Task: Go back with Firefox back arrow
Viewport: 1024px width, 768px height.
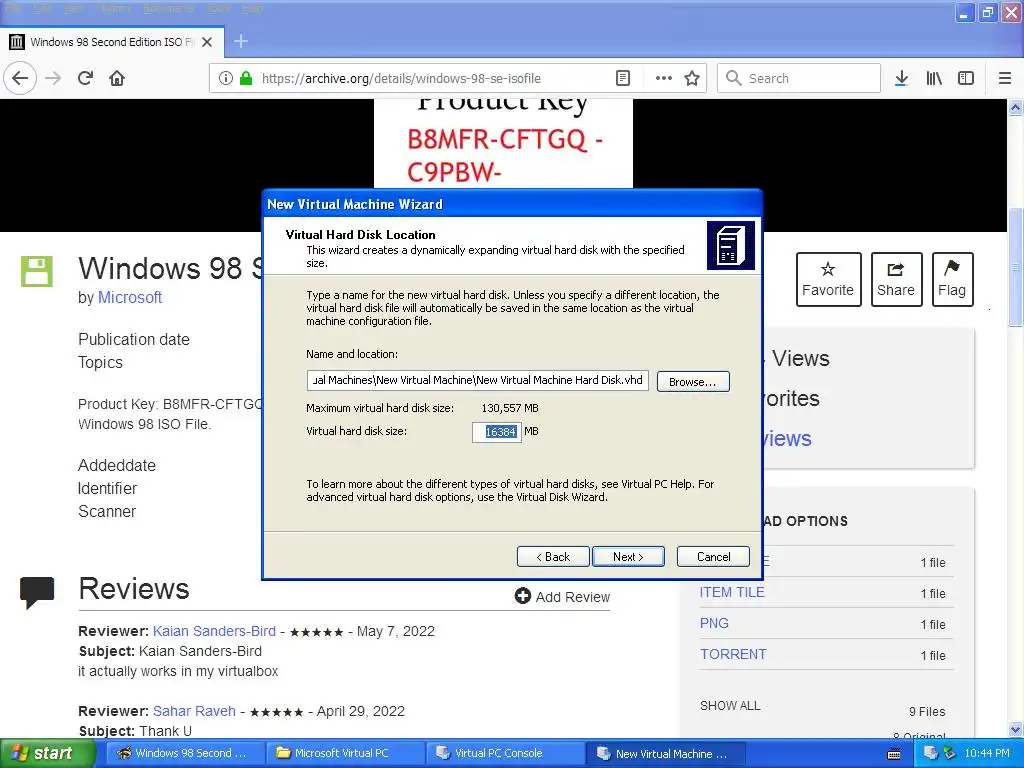Action: (20, 78)
